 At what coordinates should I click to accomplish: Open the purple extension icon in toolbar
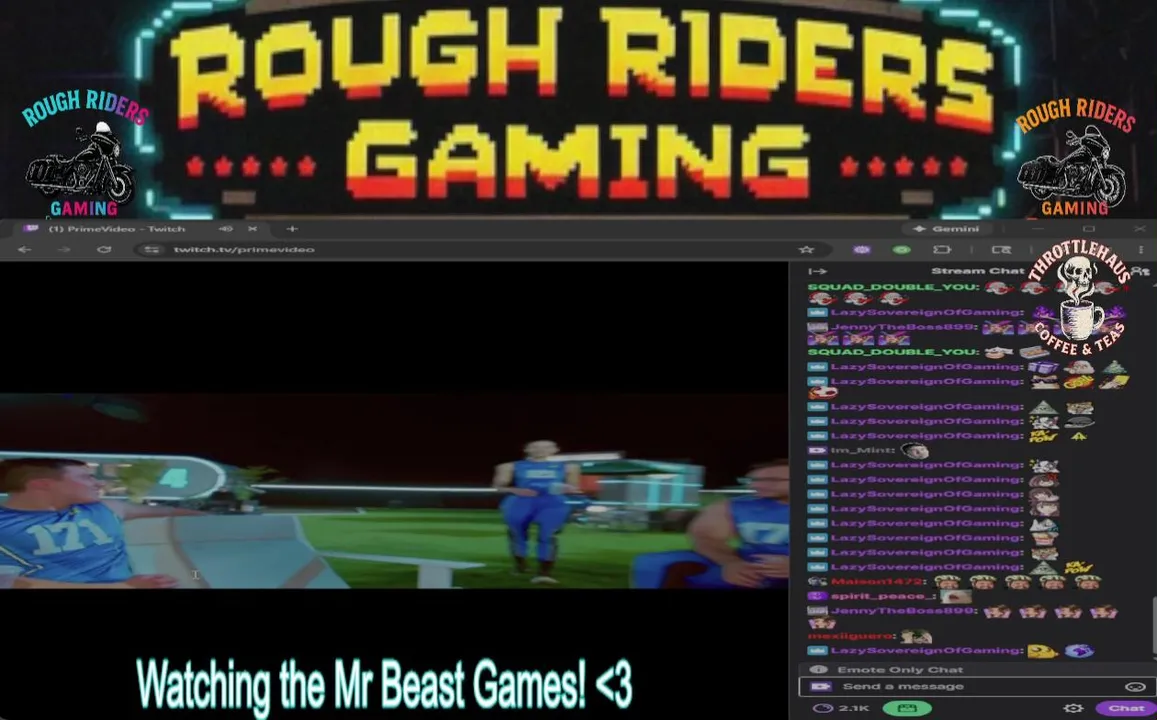[862, 250]
